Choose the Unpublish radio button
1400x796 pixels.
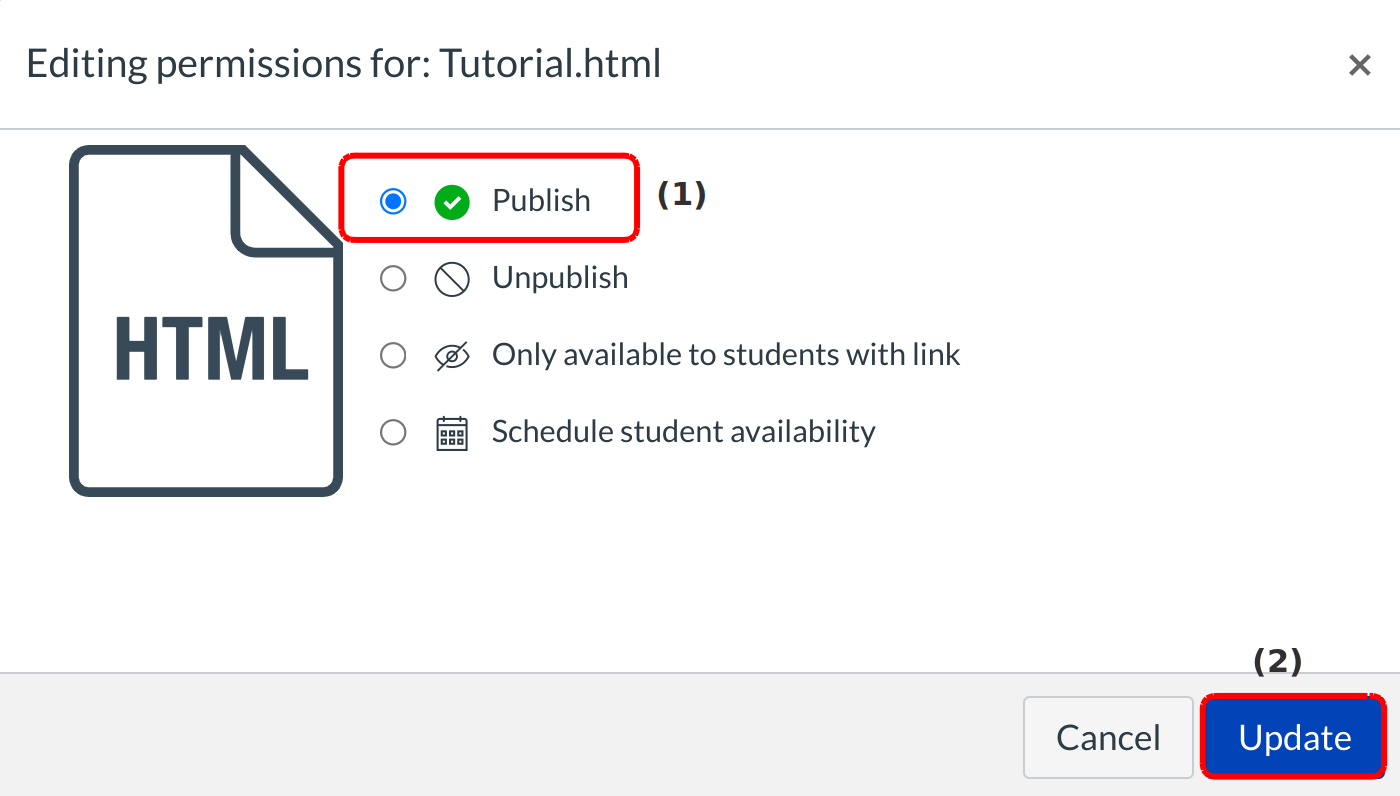point(394,278)
